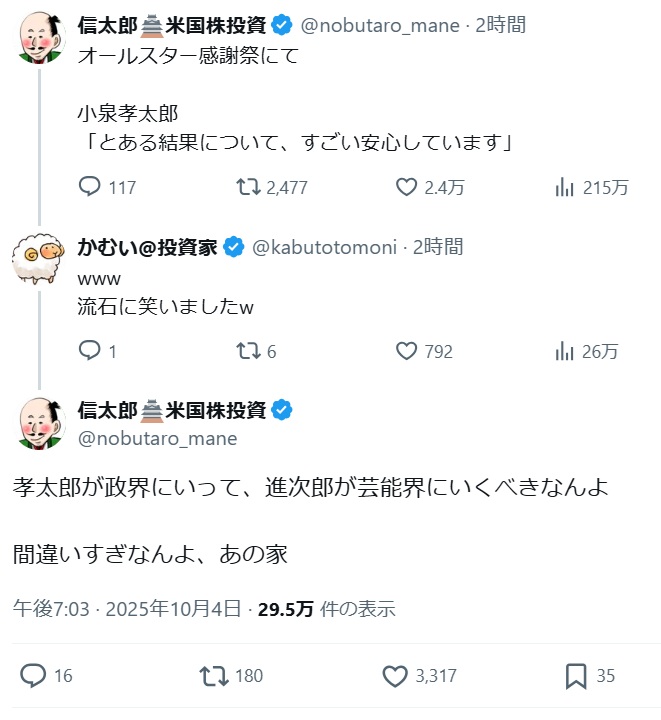Like the reply with 792 likes
This screenshot has width=661, height=720.
coord(406,351)
